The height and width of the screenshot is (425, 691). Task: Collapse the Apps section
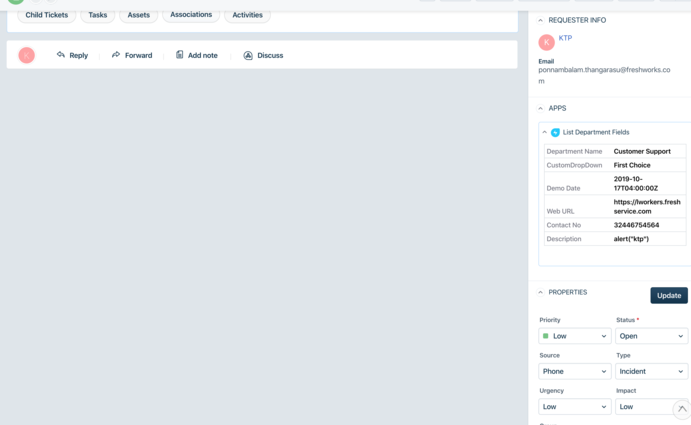(540, 108)
